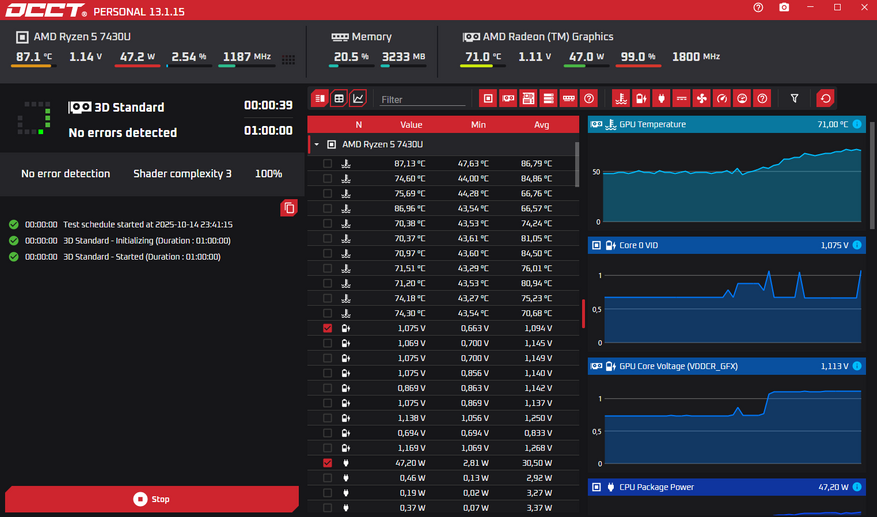
Task: Uncheck the 1,075 V / 0,663 V row
Action: pos(327,328)
